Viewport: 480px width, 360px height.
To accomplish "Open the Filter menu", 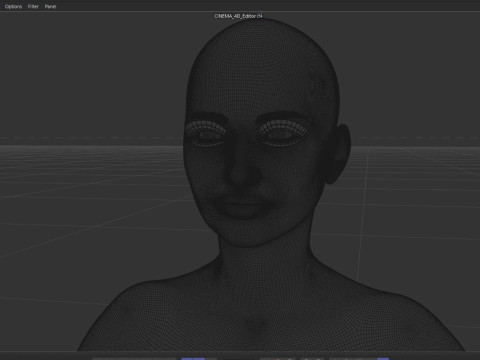I will coord(33,6).
